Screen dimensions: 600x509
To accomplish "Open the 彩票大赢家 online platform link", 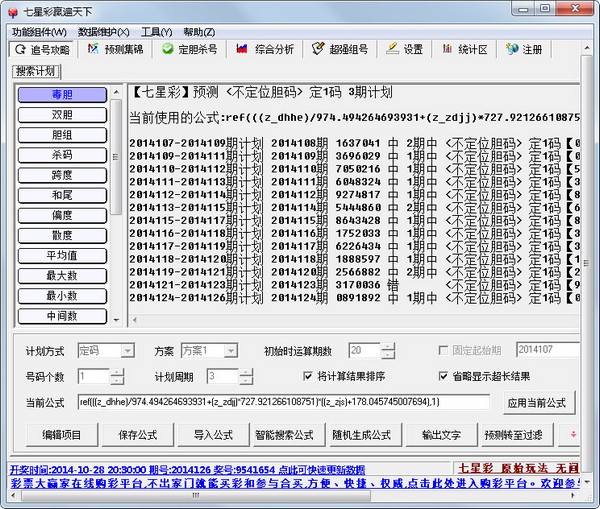I will (x=295, y=483).
